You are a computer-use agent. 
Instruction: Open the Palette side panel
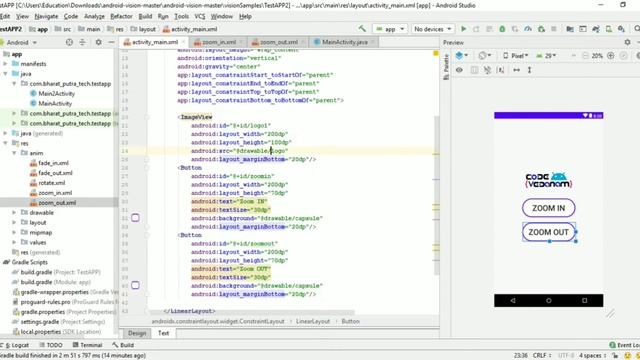(x=446, y=67)
